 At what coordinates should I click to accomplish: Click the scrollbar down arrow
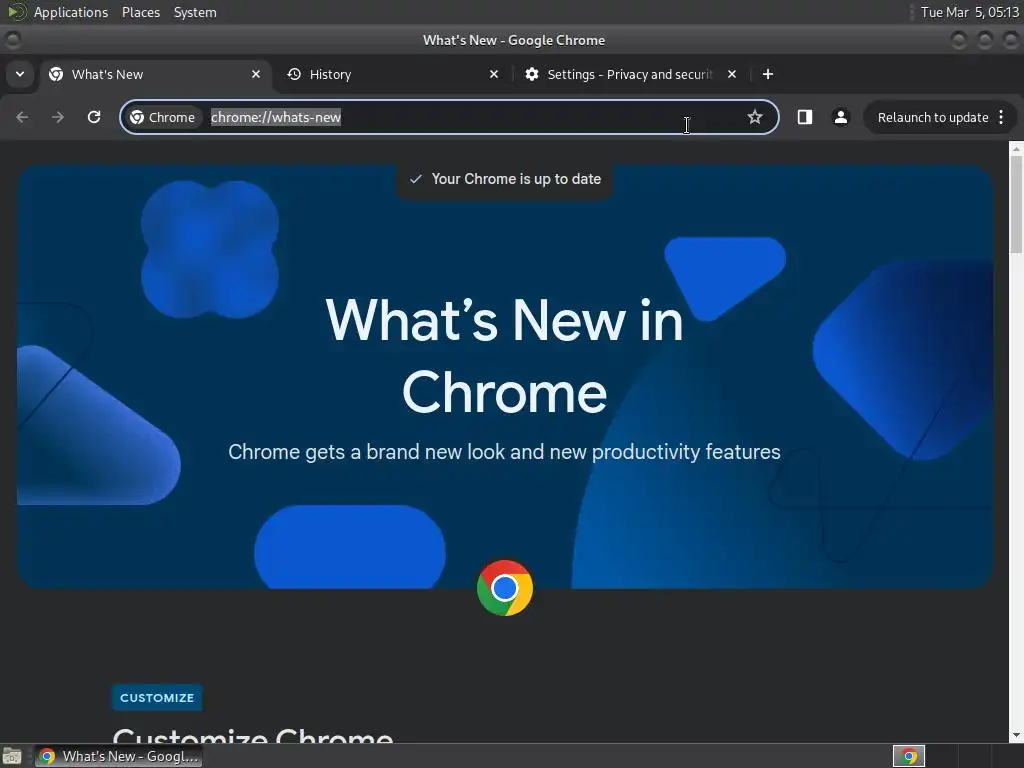[x=1016, y=735]
